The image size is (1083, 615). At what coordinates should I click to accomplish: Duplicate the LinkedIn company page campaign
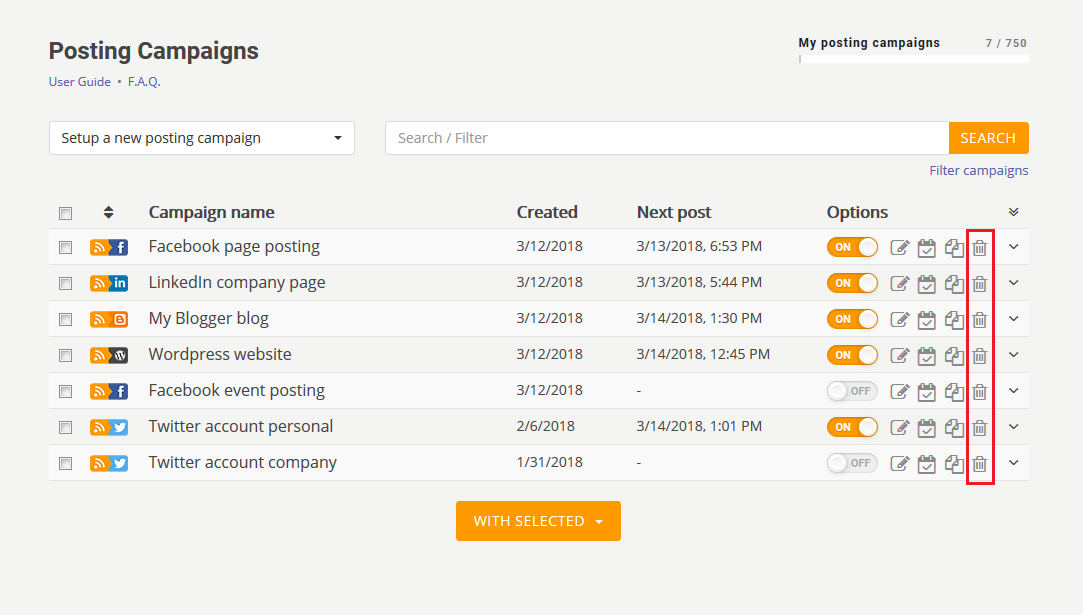954,283
